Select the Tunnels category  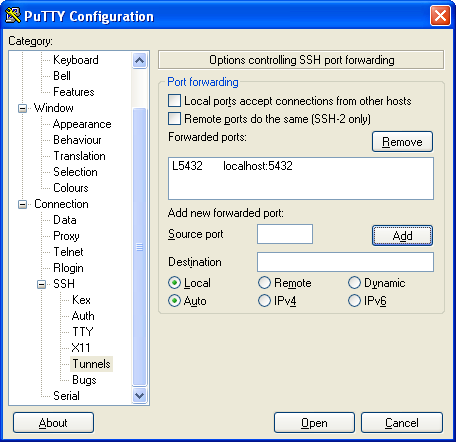[x=91, y=364]
